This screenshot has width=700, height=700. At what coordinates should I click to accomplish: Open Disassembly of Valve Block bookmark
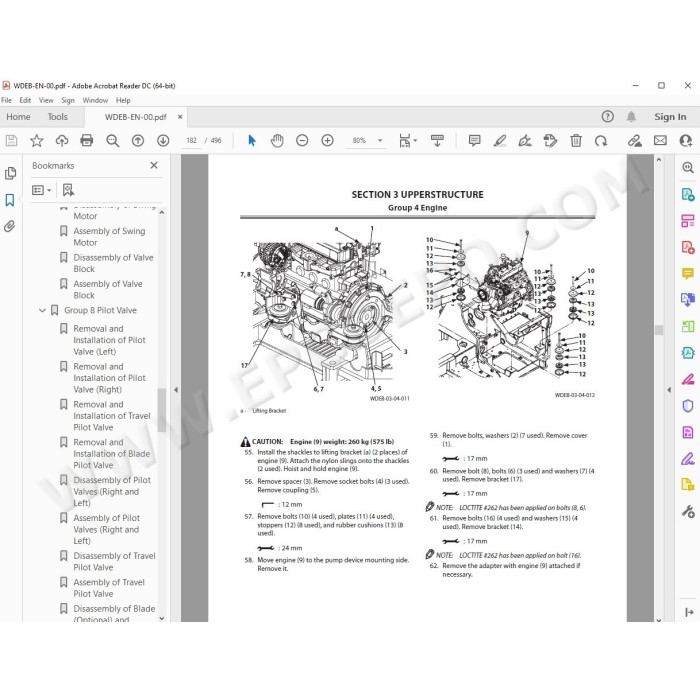click(x=113, y=263)
